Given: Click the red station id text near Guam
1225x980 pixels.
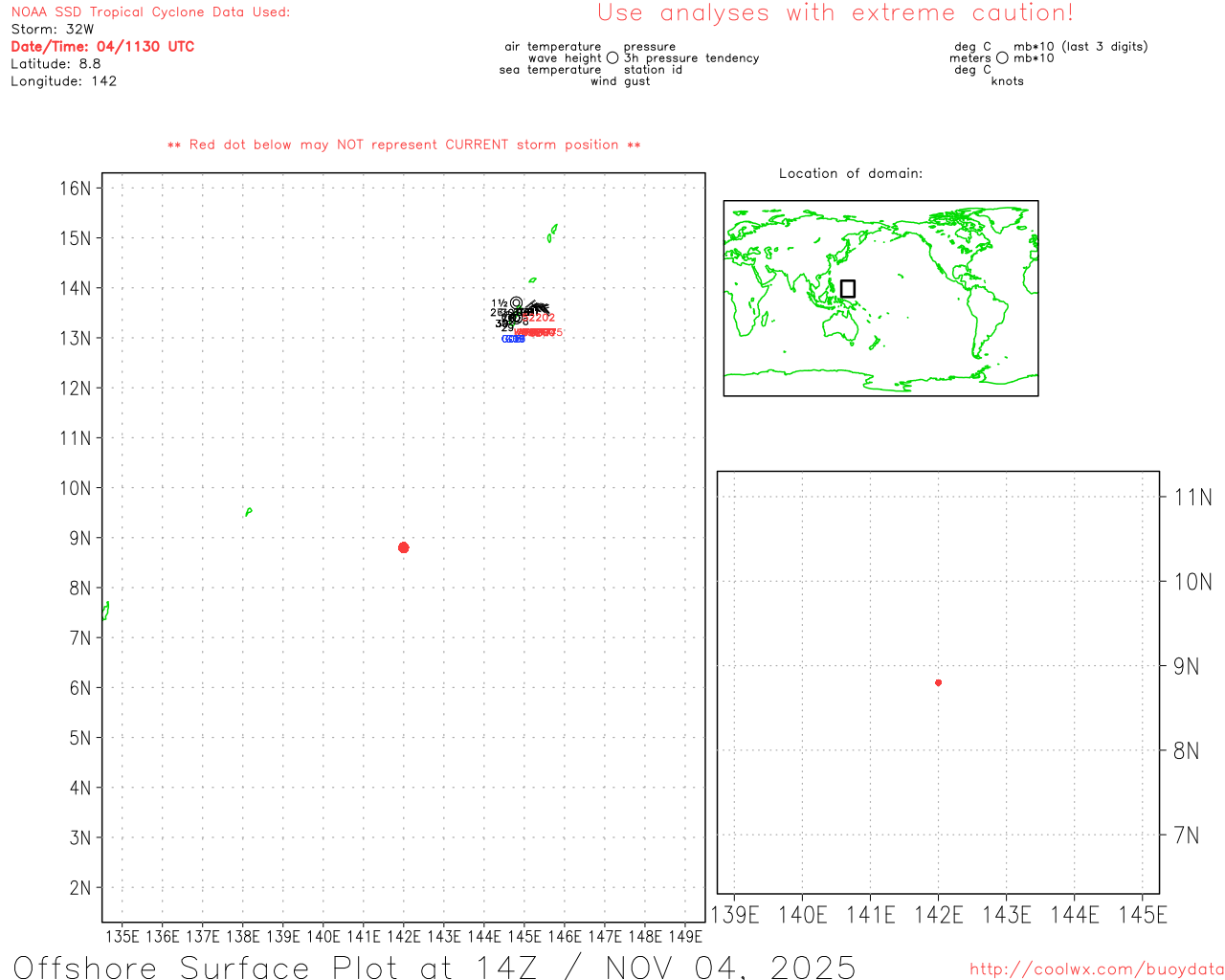Looking at the screenshot, I should [x=539, y=332].
